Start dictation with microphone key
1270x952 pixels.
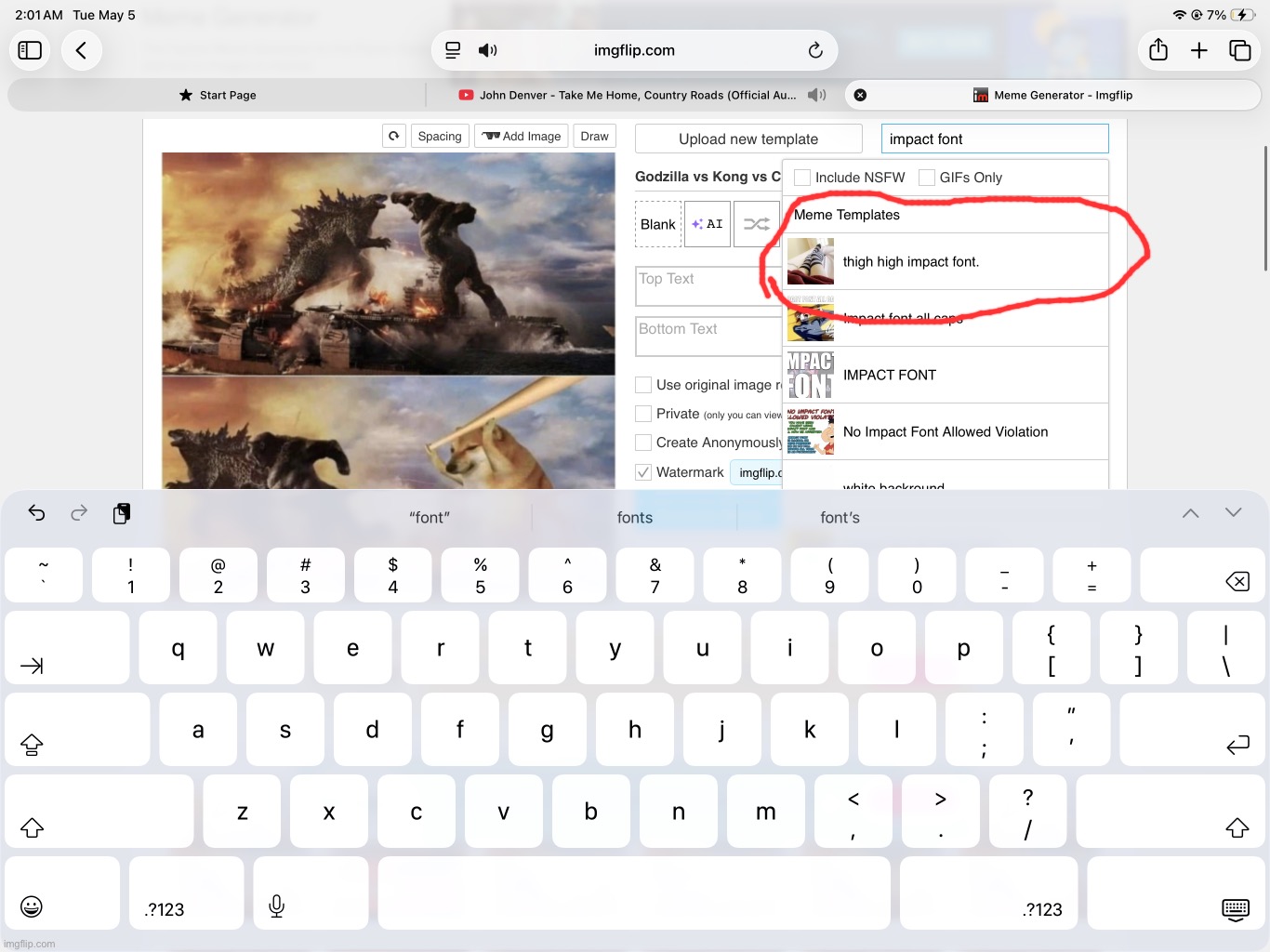click(x=311, y=893)
